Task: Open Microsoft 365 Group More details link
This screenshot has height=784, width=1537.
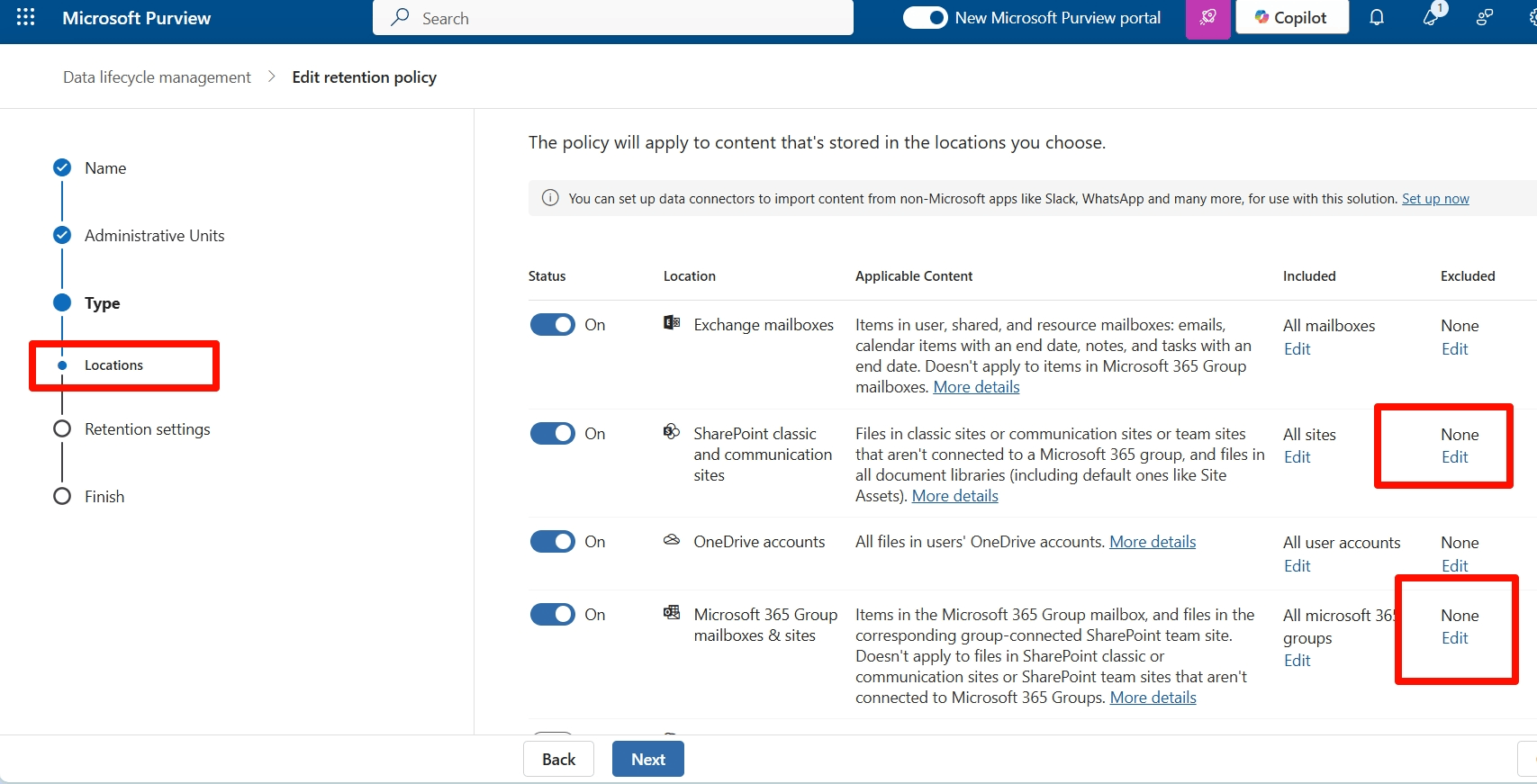Action: click(x=1153, y=698)
